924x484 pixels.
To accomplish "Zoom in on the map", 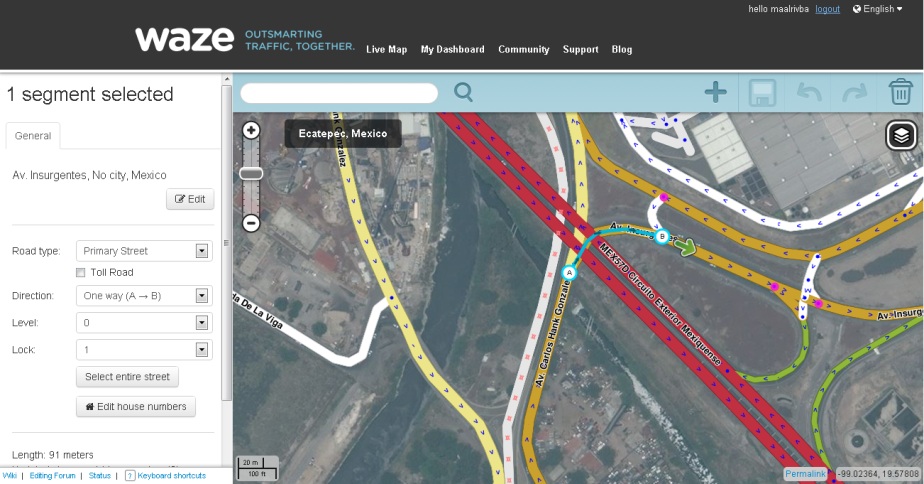I will [x=251, y=130].
